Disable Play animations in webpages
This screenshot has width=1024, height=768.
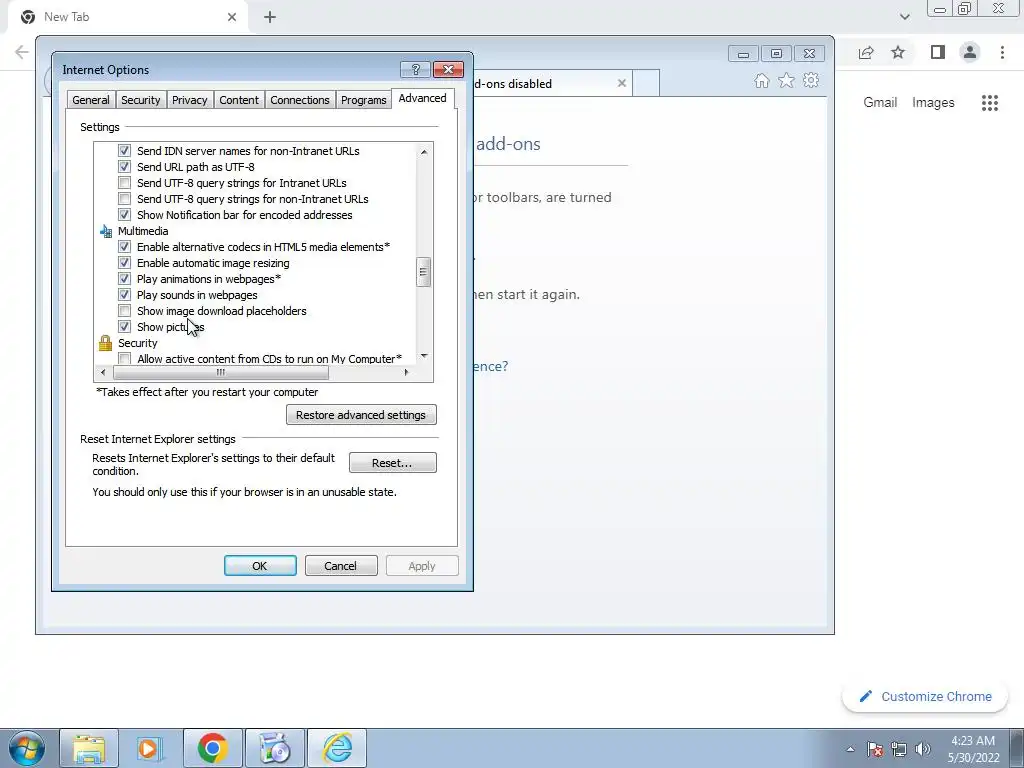[x=124, y=279]
